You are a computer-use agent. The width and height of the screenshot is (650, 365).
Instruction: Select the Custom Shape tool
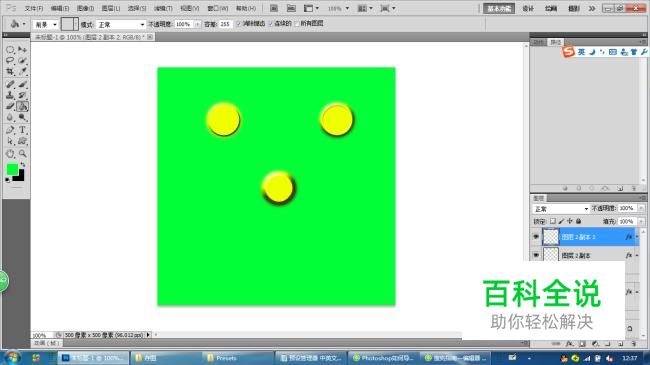pyautogui.click(x=22, y=141)
